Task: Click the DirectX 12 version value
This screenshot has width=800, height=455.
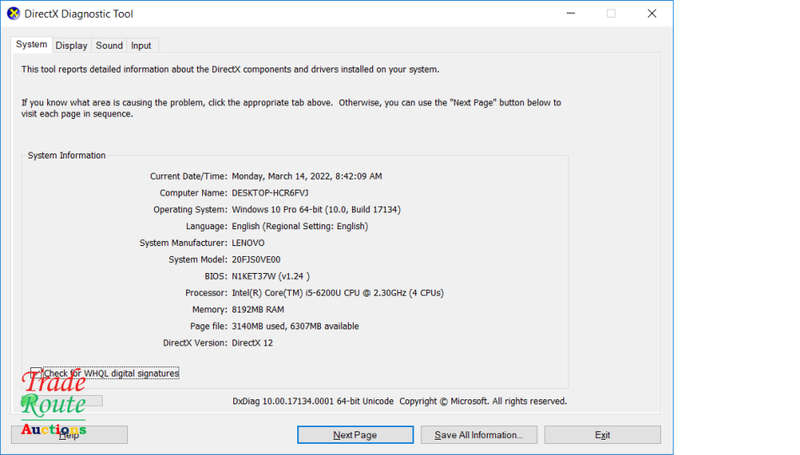Action: click(252, 343)
